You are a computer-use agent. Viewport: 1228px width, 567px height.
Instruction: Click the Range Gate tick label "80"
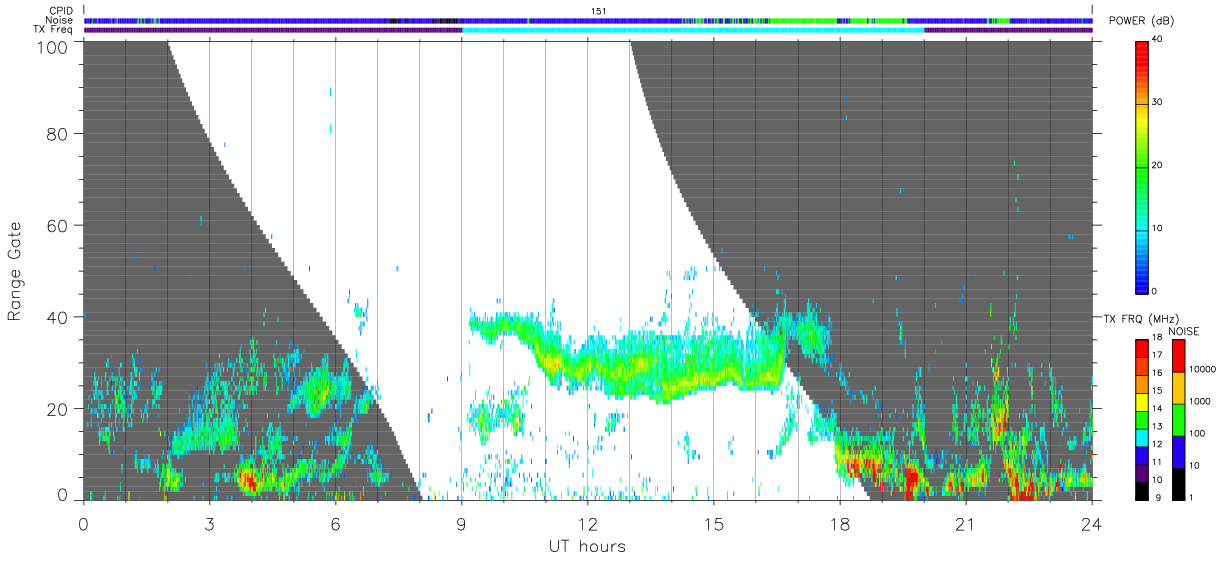point(59,132)
